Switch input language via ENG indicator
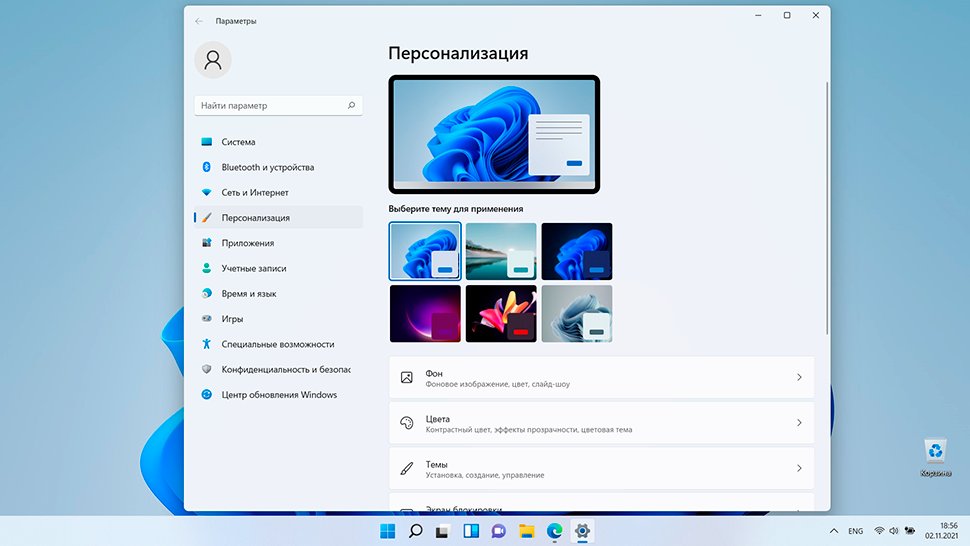This screenshot has width=970, height=546. tap(856, 531)
